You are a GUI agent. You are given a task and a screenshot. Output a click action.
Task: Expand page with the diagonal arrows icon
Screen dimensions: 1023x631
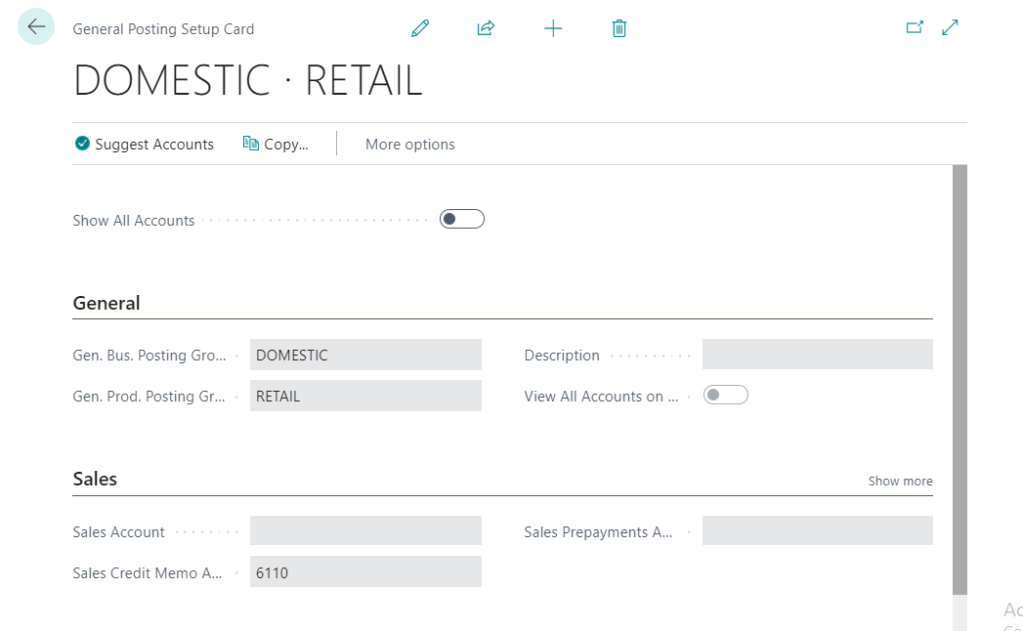pyautogui.click(x=950, y=28)
